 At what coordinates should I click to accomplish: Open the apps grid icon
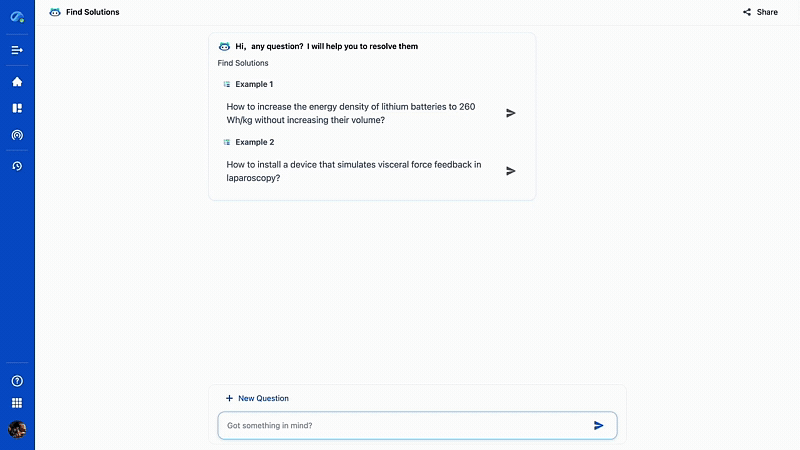click(x=17, y=403)
